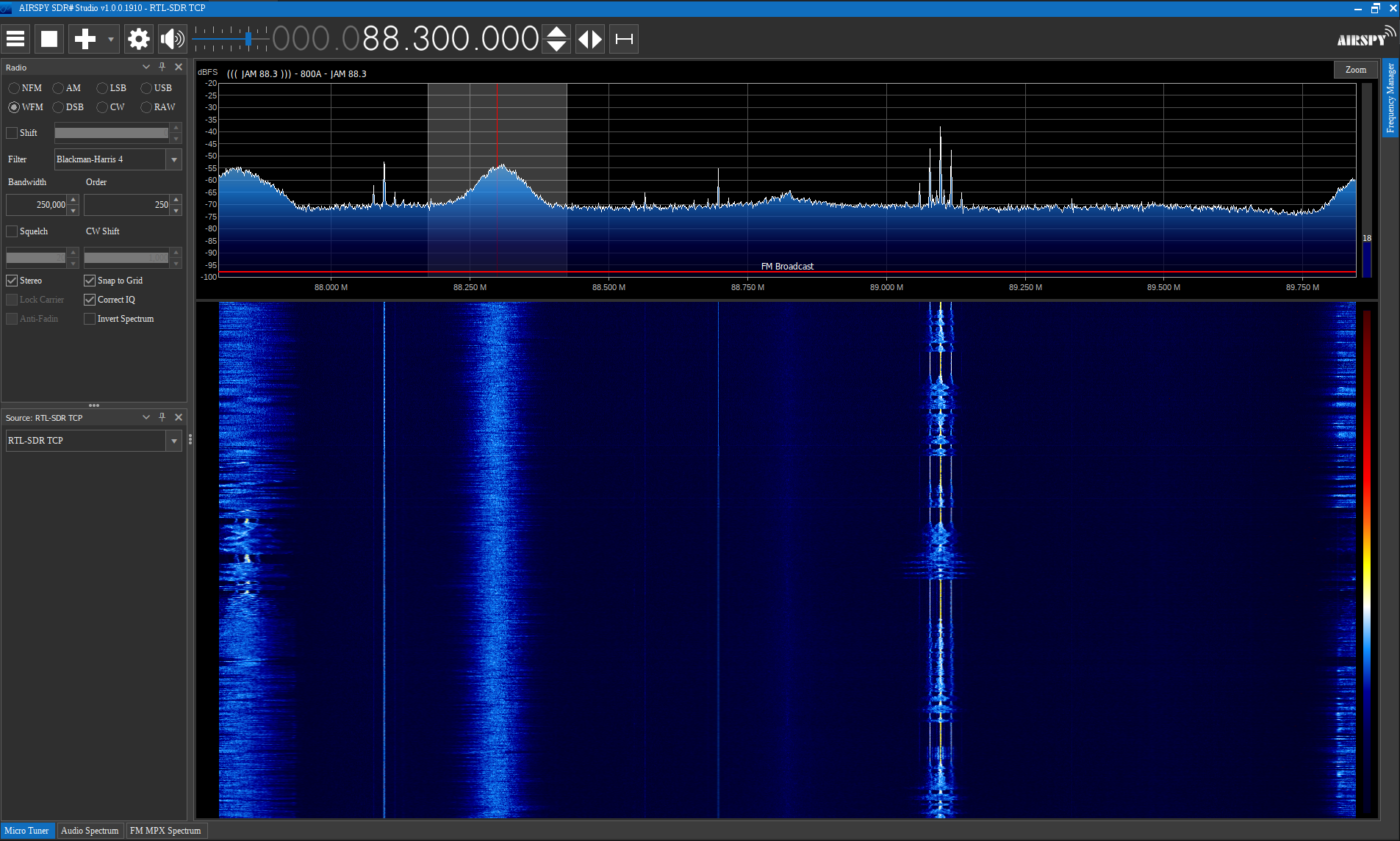Click the tuning step bar icon
Image resolution: width=1400 pixels, height=841 pixels.
624,39
